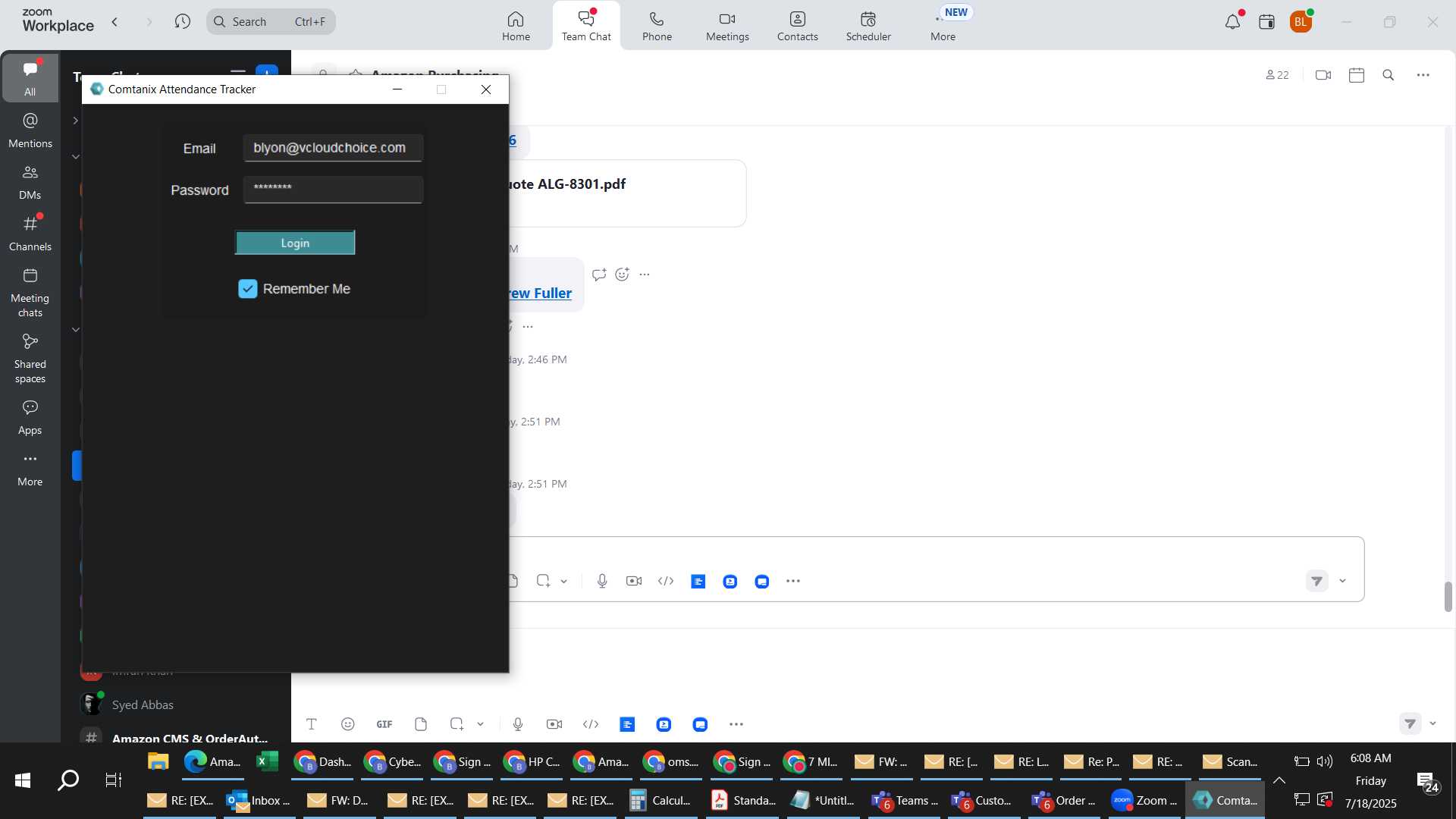Screen dimensions: 1456x819
Task: Expand the sidebar section arrow near Mentions
Action: point(75,120)
